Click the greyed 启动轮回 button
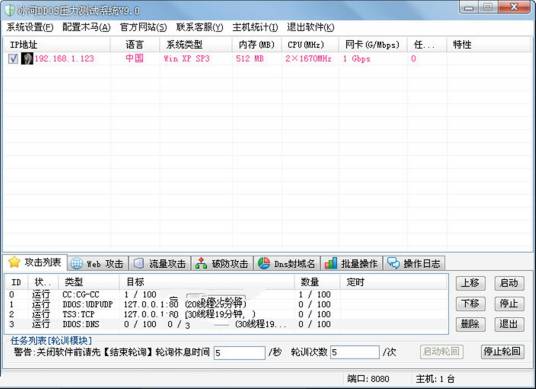 (x=441, y=351)
